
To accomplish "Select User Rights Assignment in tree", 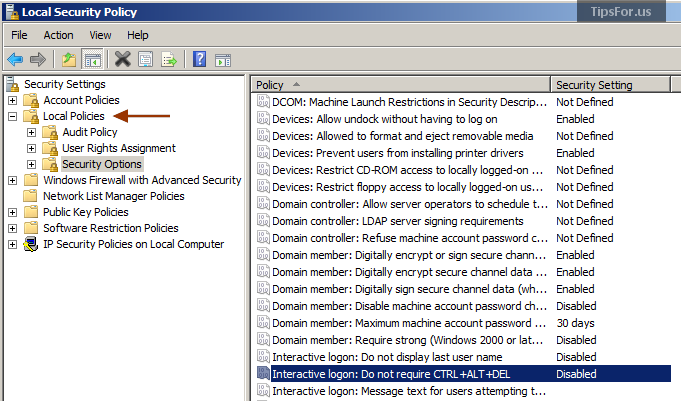I will click(119, 148).
